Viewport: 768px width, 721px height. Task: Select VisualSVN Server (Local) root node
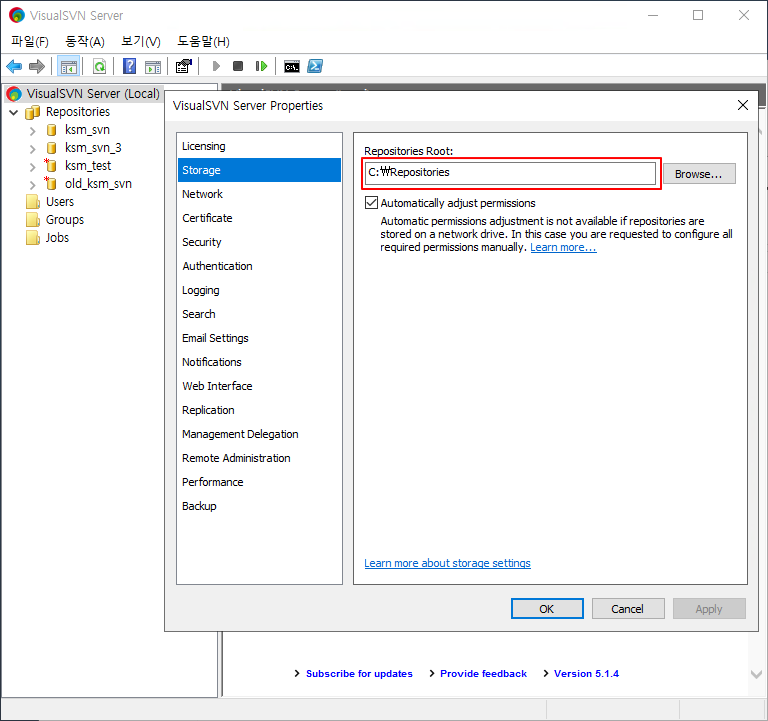pyautogui.click(x=83, y=94)
